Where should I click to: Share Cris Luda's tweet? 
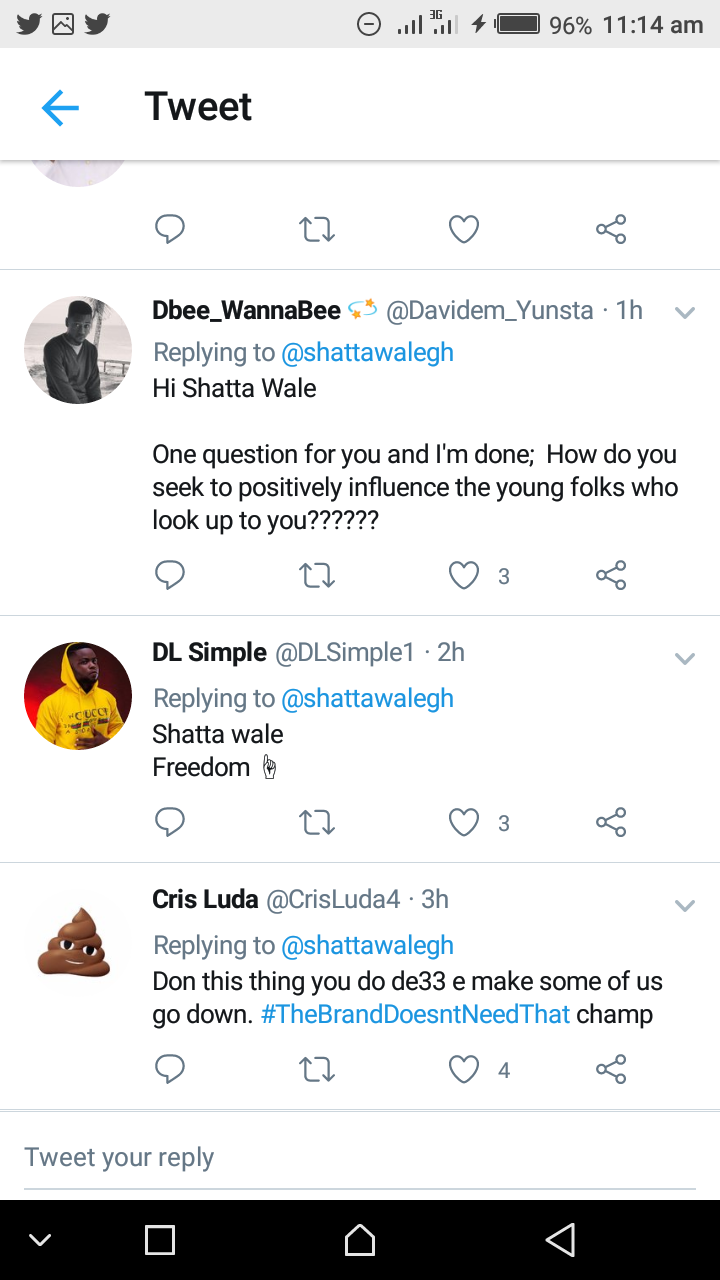pyautogui.click(x=610, y=1070)
